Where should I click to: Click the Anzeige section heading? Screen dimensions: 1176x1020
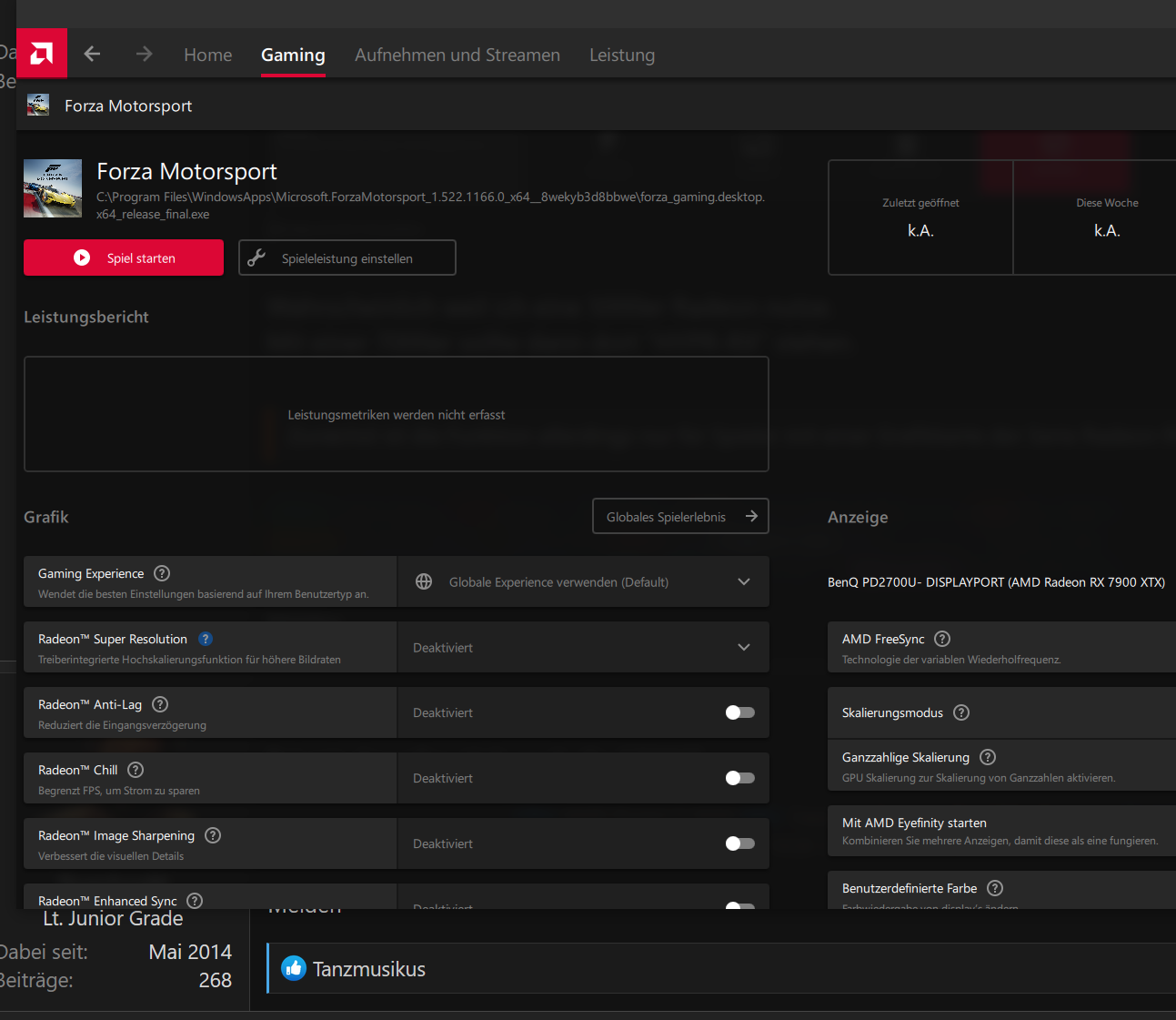coord(858,517)
